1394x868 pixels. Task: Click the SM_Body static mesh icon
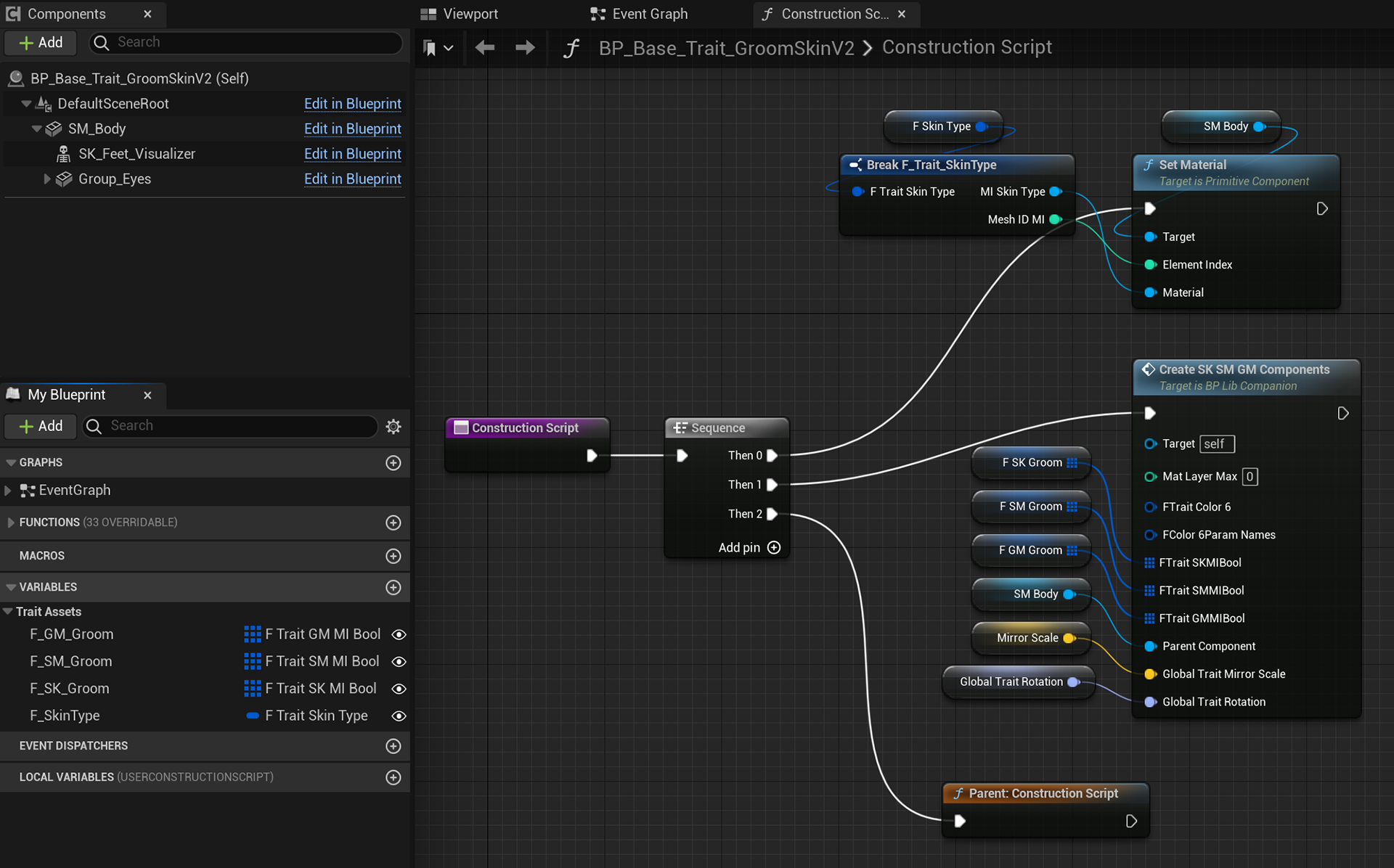click(54, 129)
